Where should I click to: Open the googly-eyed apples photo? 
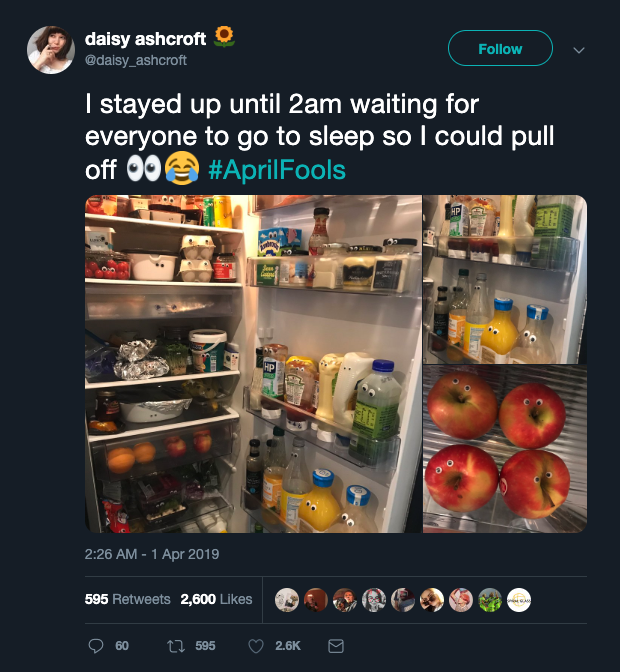click(x=505, y=449)
